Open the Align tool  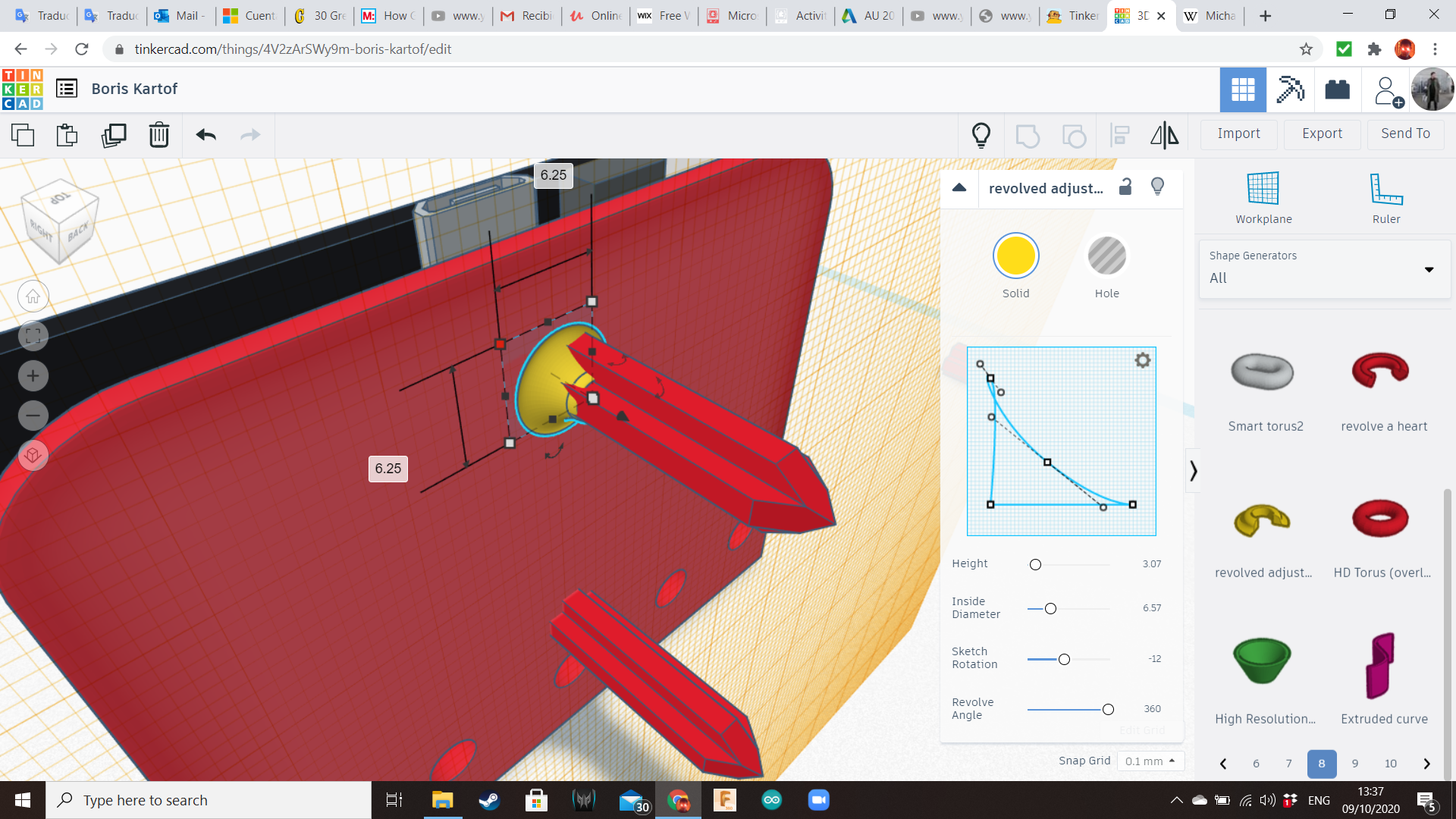(1120, 135)
